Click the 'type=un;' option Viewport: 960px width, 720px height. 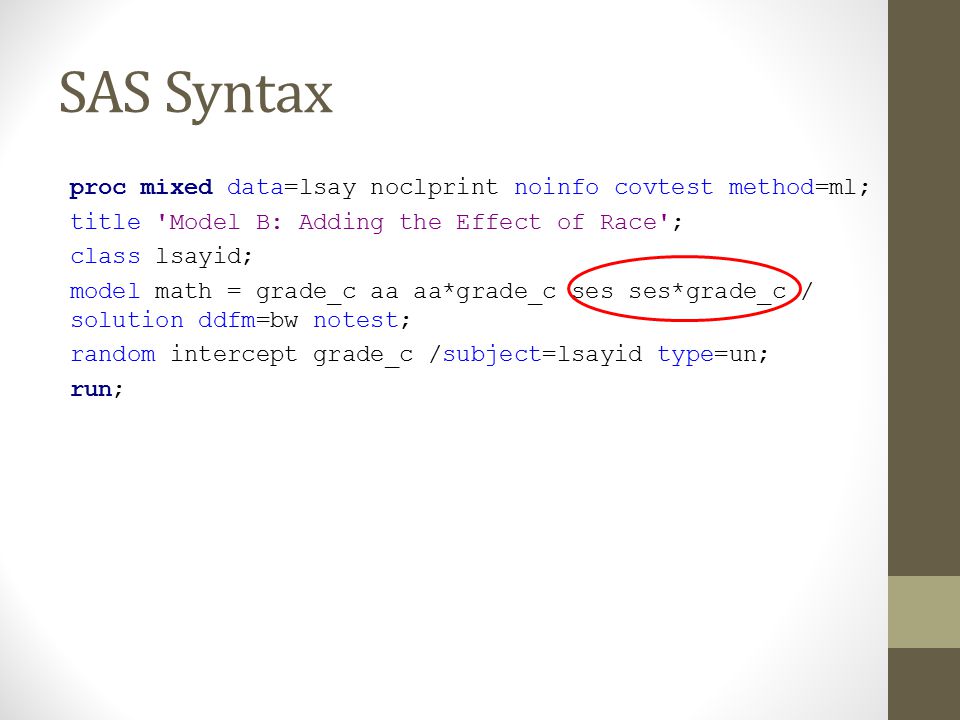pyautogui.click(x=713, y=355)
